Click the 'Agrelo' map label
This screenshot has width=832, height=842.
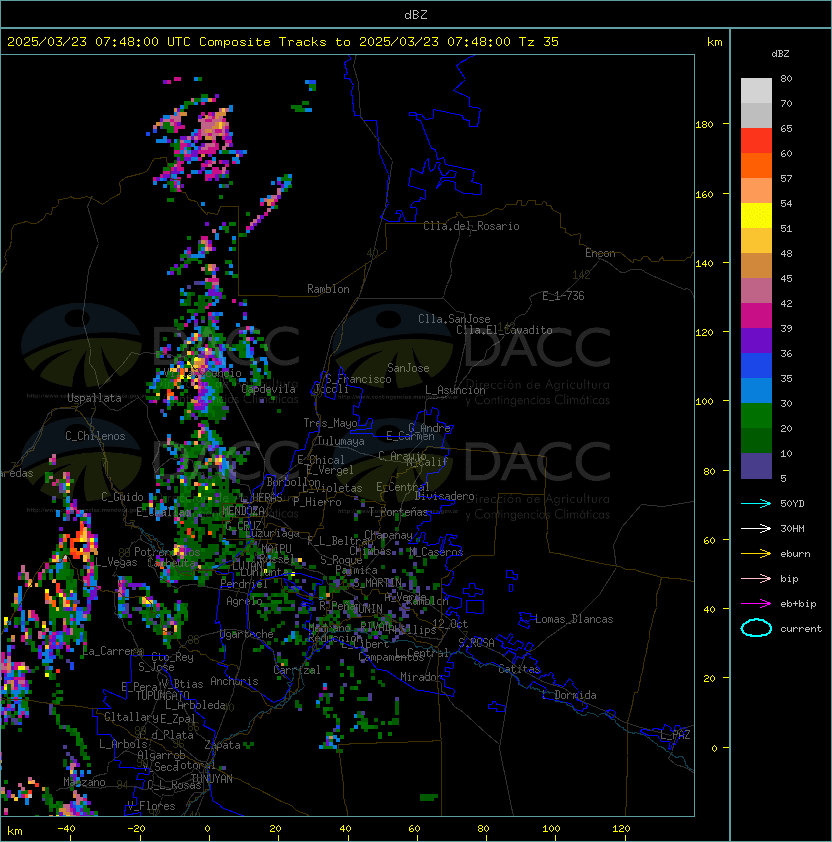[x=244, y=601]
